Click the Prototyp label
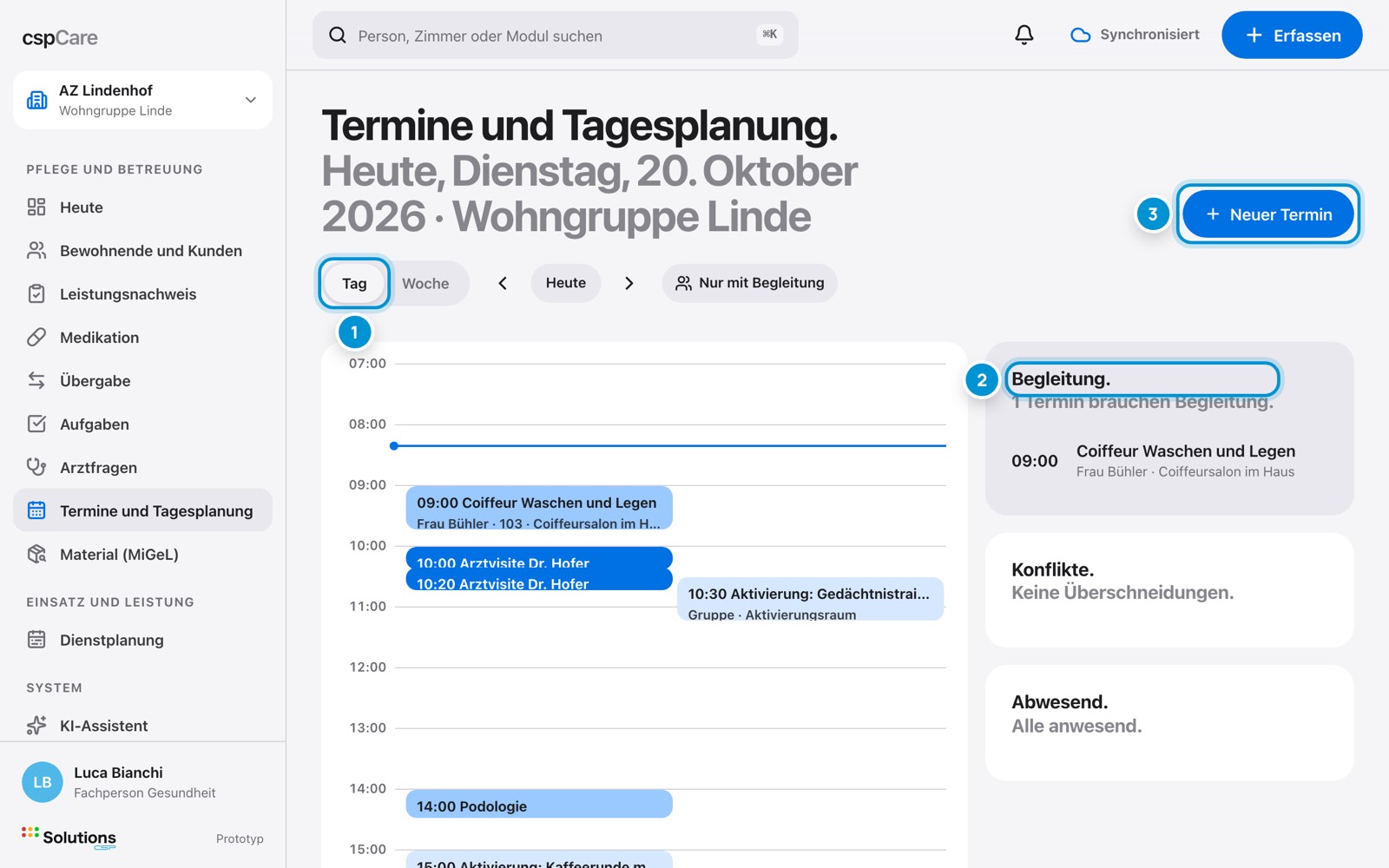The height and width of the screenshot is (868, 1389). [x=240, y=838]
